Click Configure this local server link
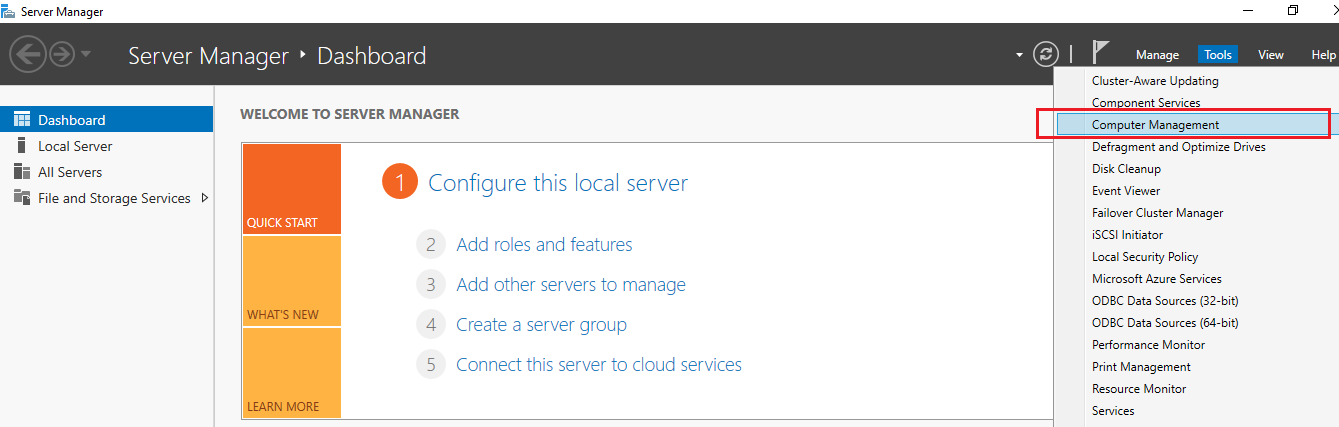This screenshot has width=1339, height=427. tap(558, 183)
